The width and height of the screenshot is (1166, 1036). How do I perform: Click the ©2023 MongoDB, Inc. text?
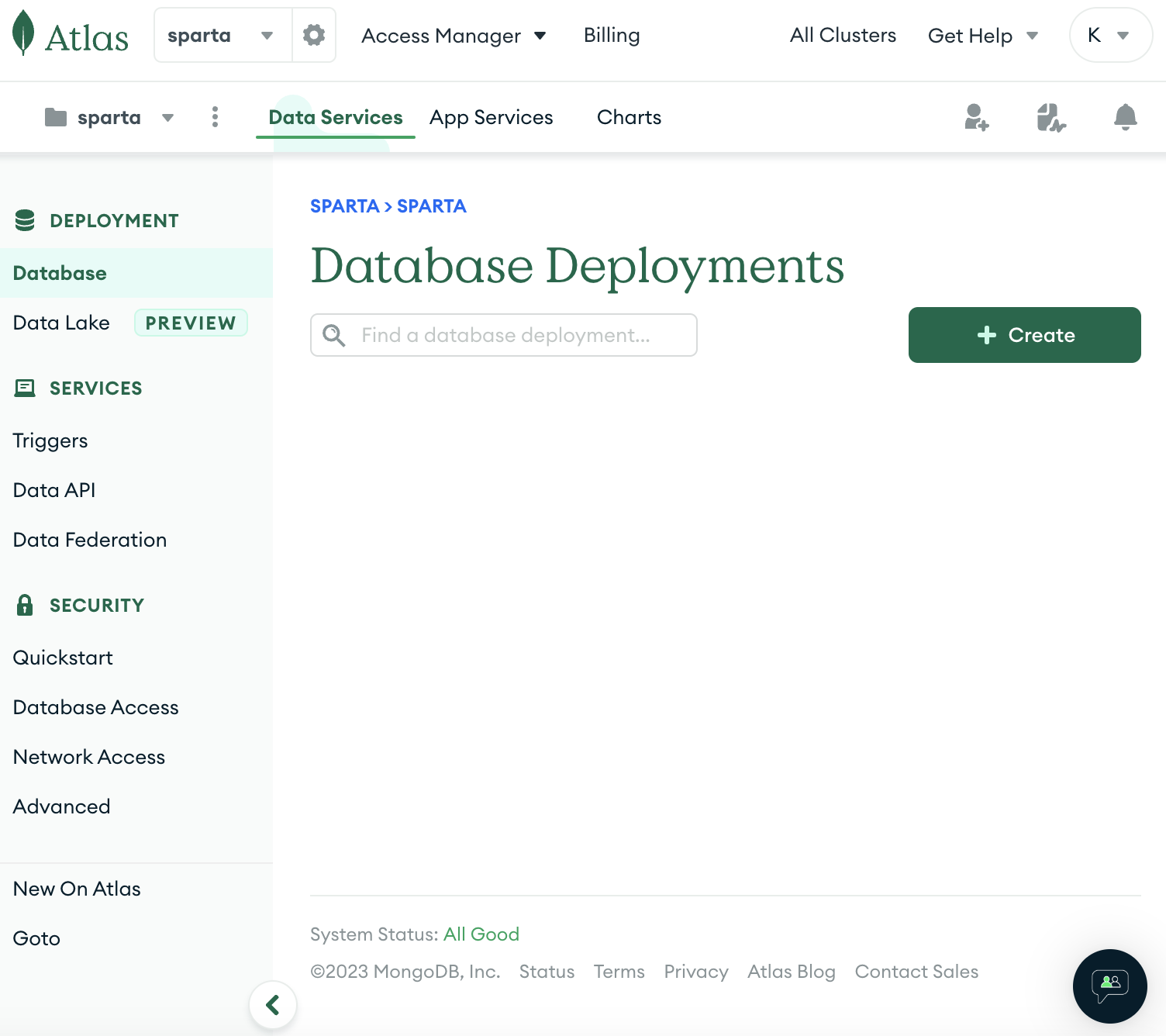tap(405, 972)
